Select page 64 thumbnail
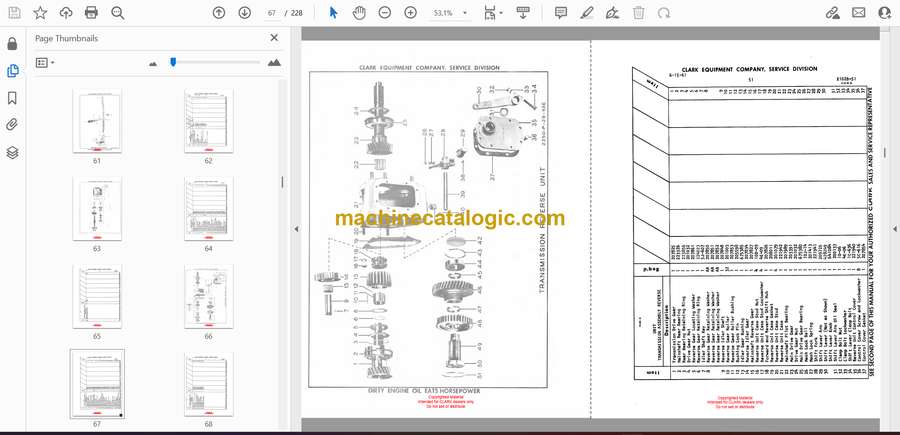Viewport: 900px width, 435px height. click(208, 209)
